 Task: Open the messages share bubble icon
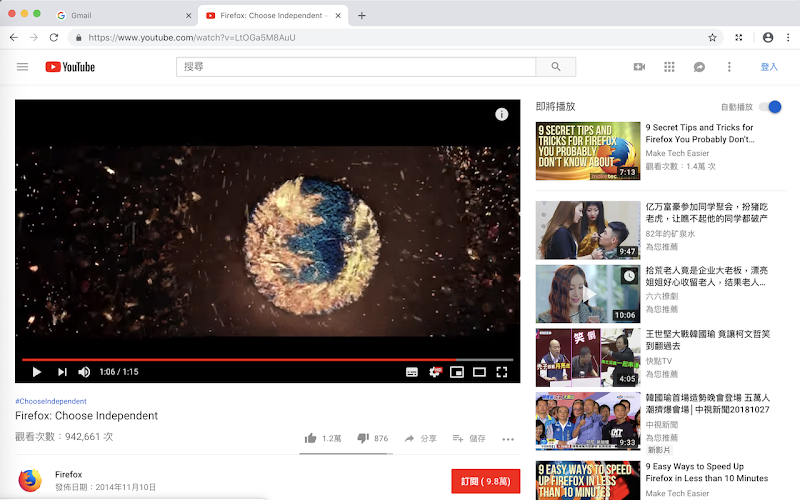click(x=699, y=67)
